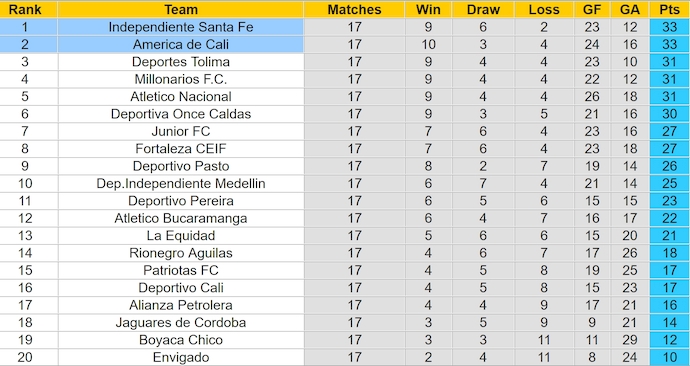This screenshot has width=690, height=366.
Task: Select the Atletico Bucaramanga team cell
Action: tap(180, 218)
